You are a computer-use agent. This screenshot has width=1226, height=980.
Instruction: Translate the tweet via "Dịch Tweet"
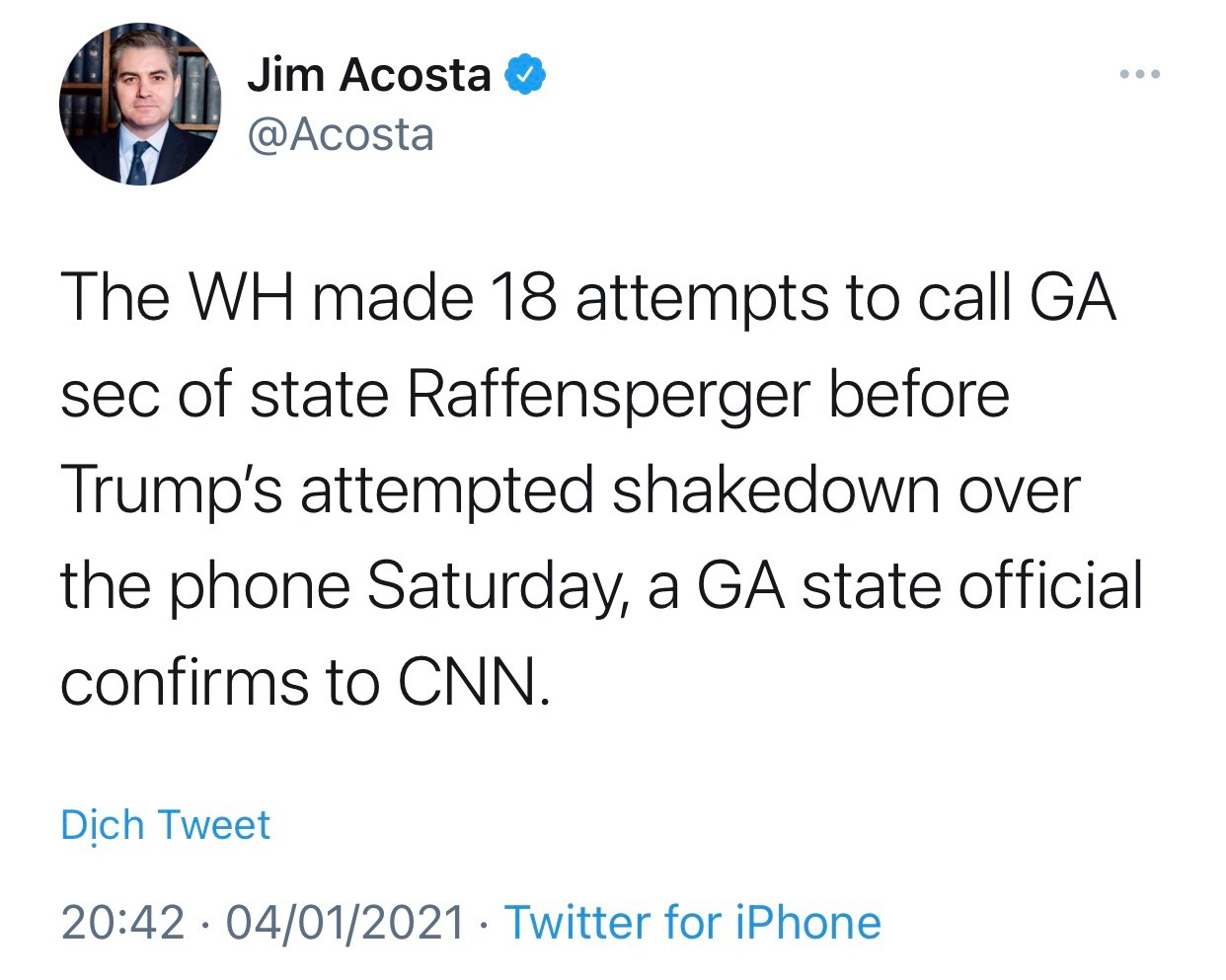pyautogui.click(x=165, y=825)
